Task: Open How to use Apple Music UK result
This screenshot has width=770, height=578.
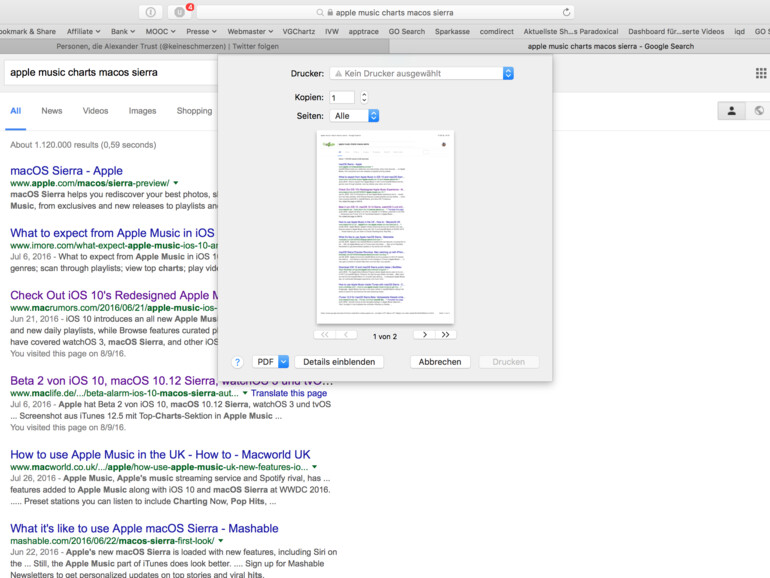Action: pos(160,454)
